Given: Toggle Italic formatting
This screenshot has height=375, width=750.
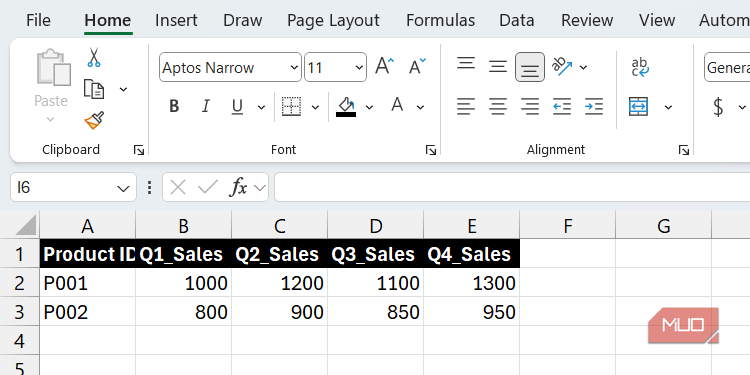Looking at the screenshot, I should pos(206,106).
